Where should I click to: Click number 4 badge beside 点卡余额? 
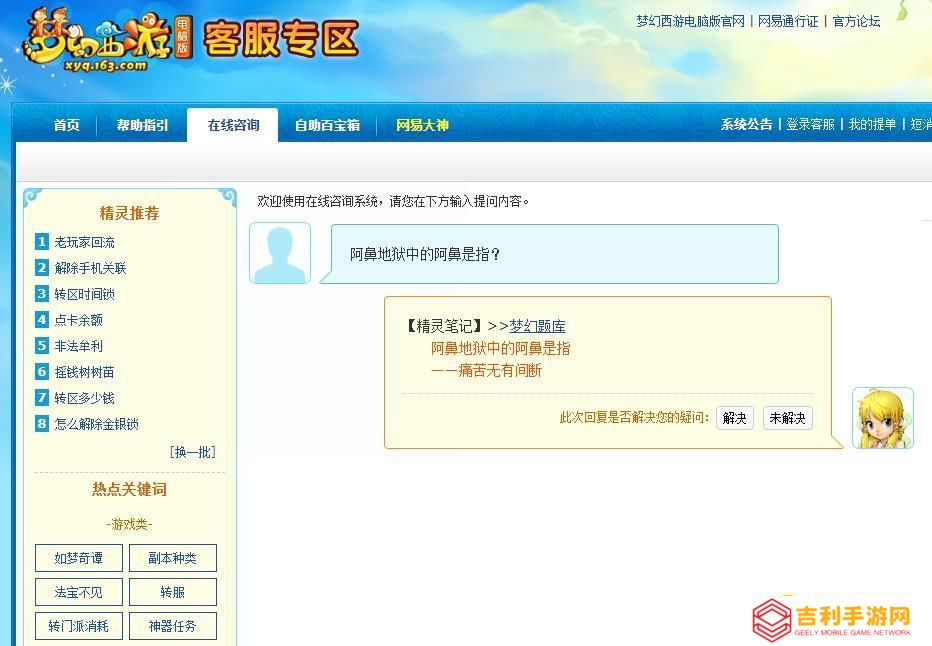(x=42, y=320)
